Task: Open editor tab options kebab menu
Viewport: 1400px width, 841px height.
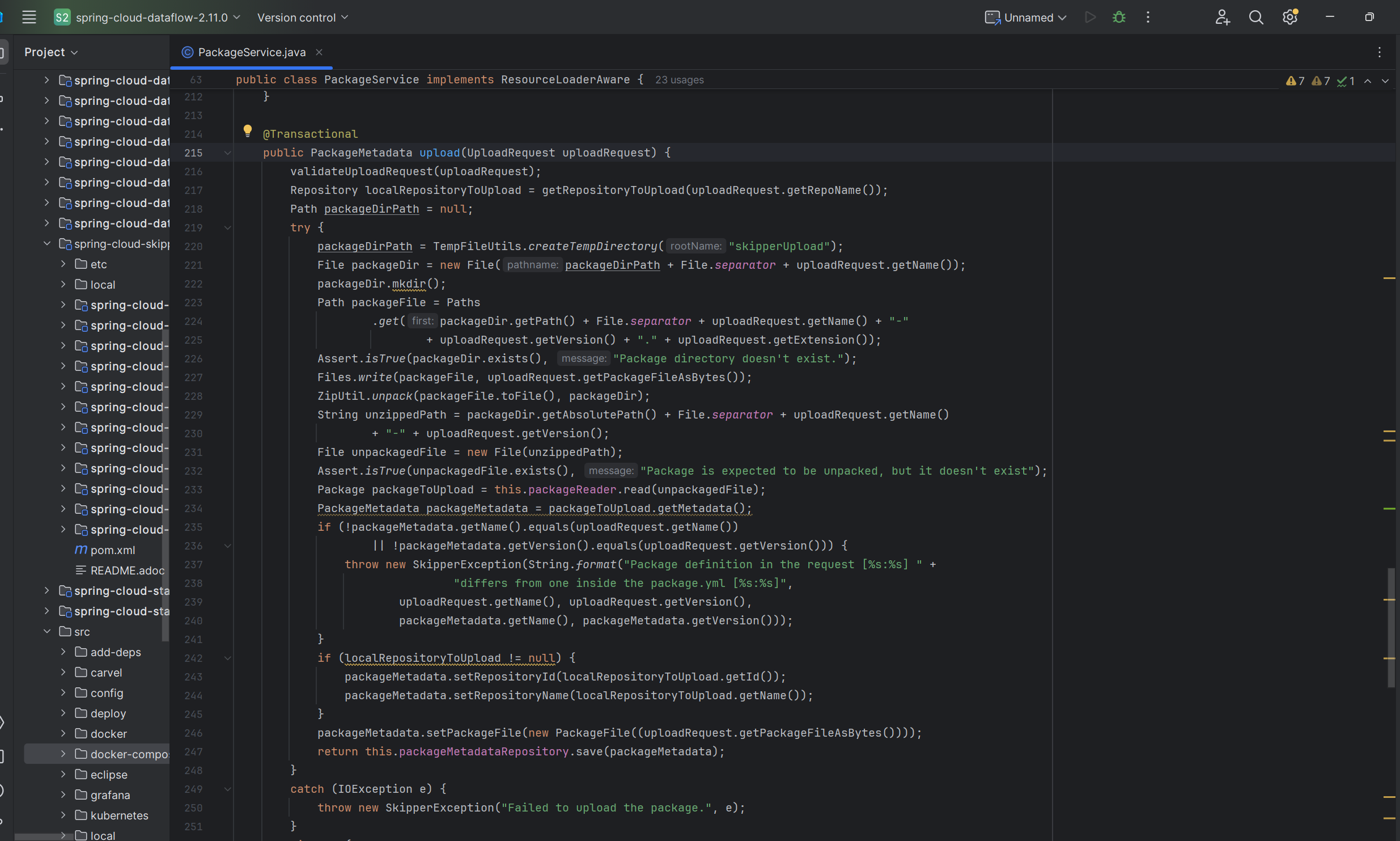Action: [1380, 52]
